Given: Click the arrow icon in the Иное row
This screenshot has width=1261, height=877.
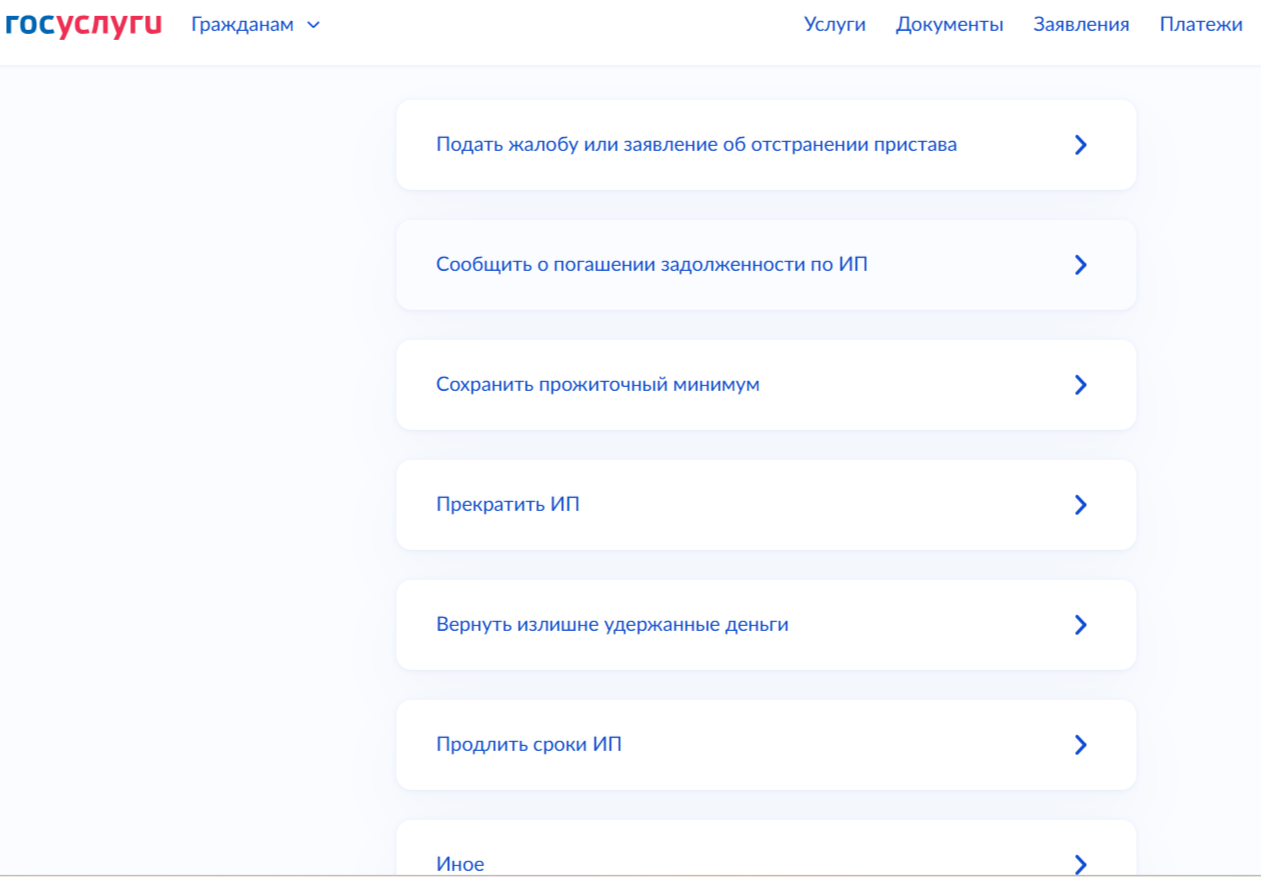Looking at the screenshot, I should click(1080, 863).
